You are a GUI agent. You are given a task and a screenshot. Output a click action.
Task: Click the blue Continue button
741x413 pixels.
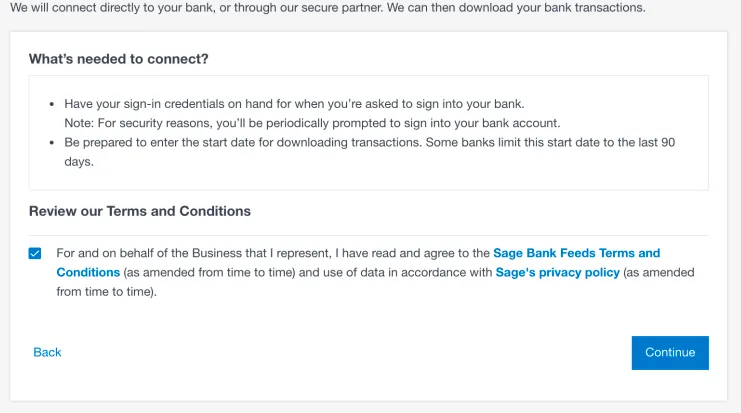click(x=670, y=353)
